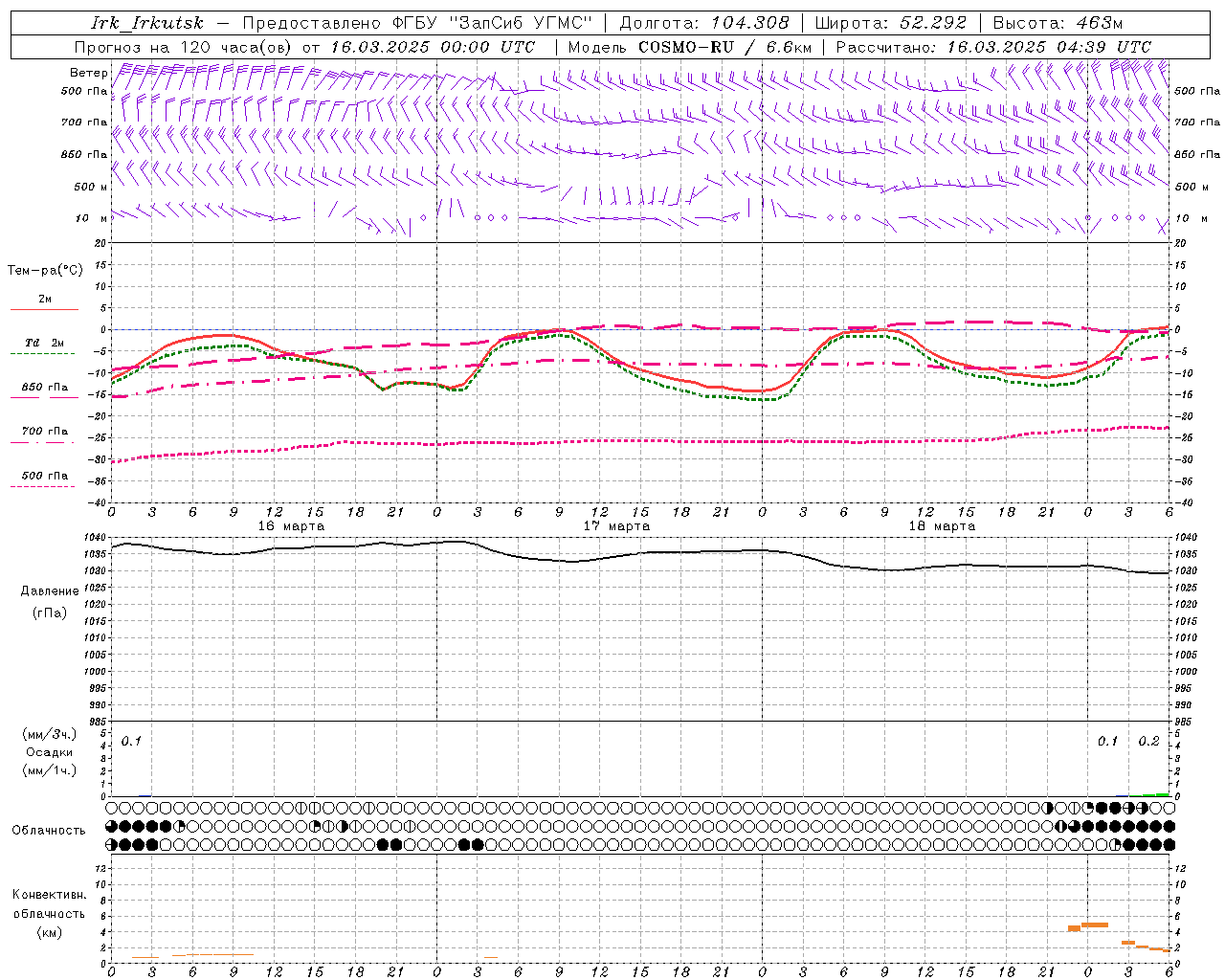Click the station name "Irk_Irkutsk" in header
This screenshot has height=980, width=1225.
pyautogui.click(x=147, y=23)
